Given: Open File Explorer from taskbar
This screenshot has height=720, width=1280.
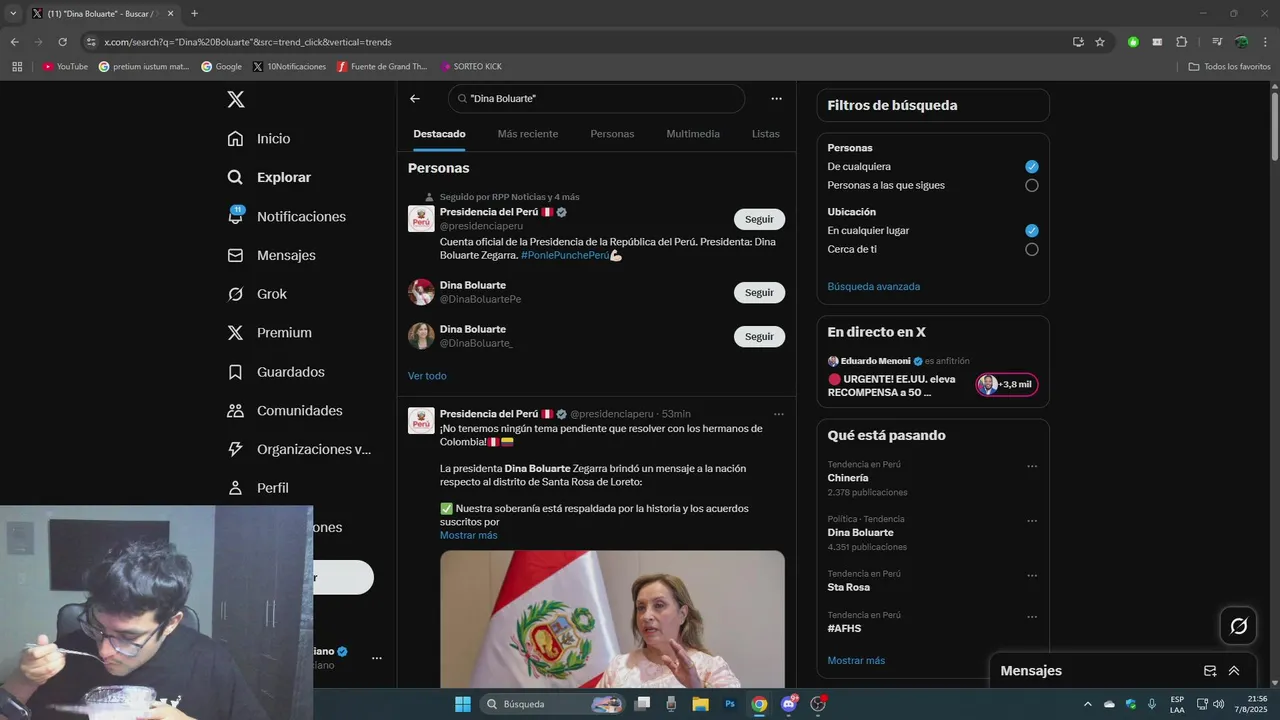Looking at the screenshot, I should coord(700,704).
